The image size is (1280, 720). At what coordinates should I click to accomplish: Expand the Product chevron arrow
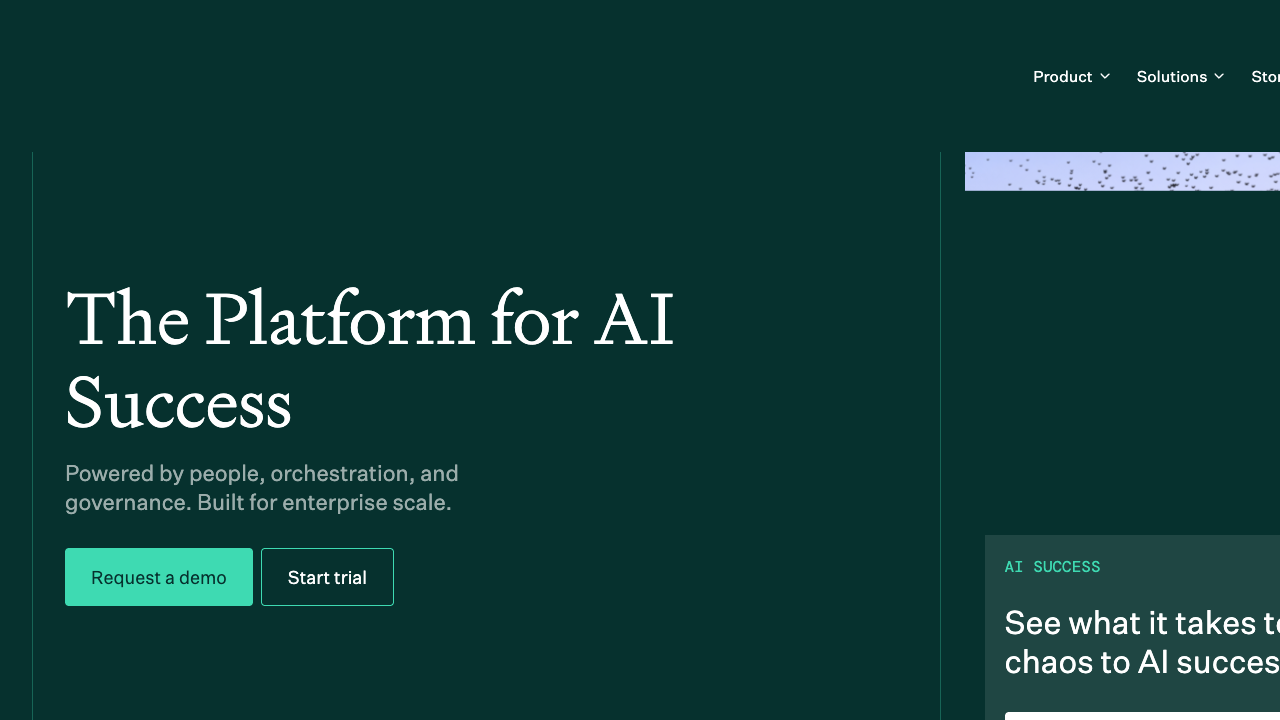click(x=1105, y=76)
